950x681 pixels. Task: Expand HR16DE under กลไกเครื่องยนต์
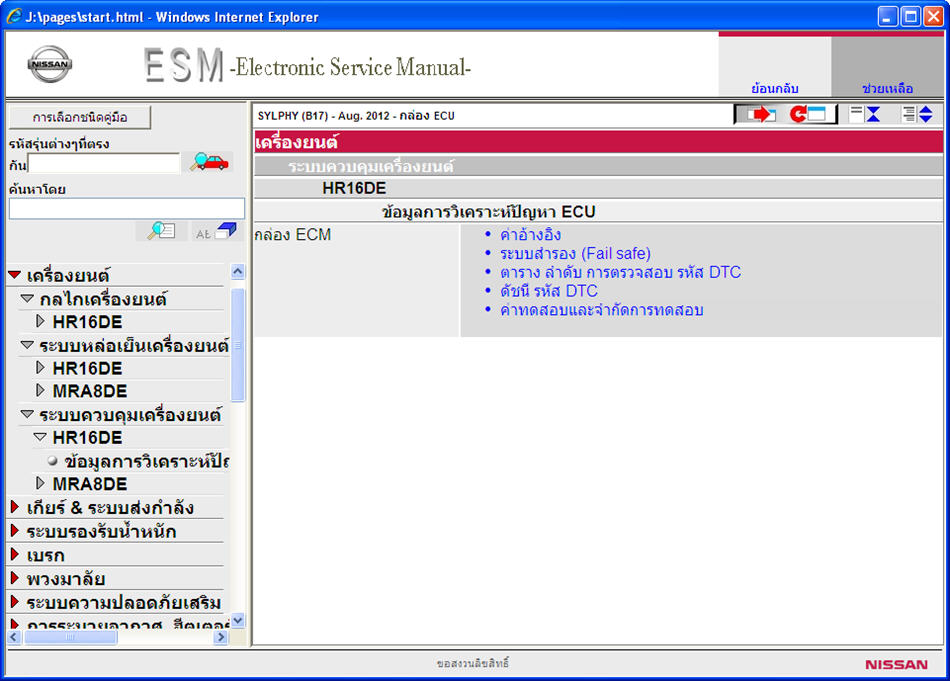(41, 321)
